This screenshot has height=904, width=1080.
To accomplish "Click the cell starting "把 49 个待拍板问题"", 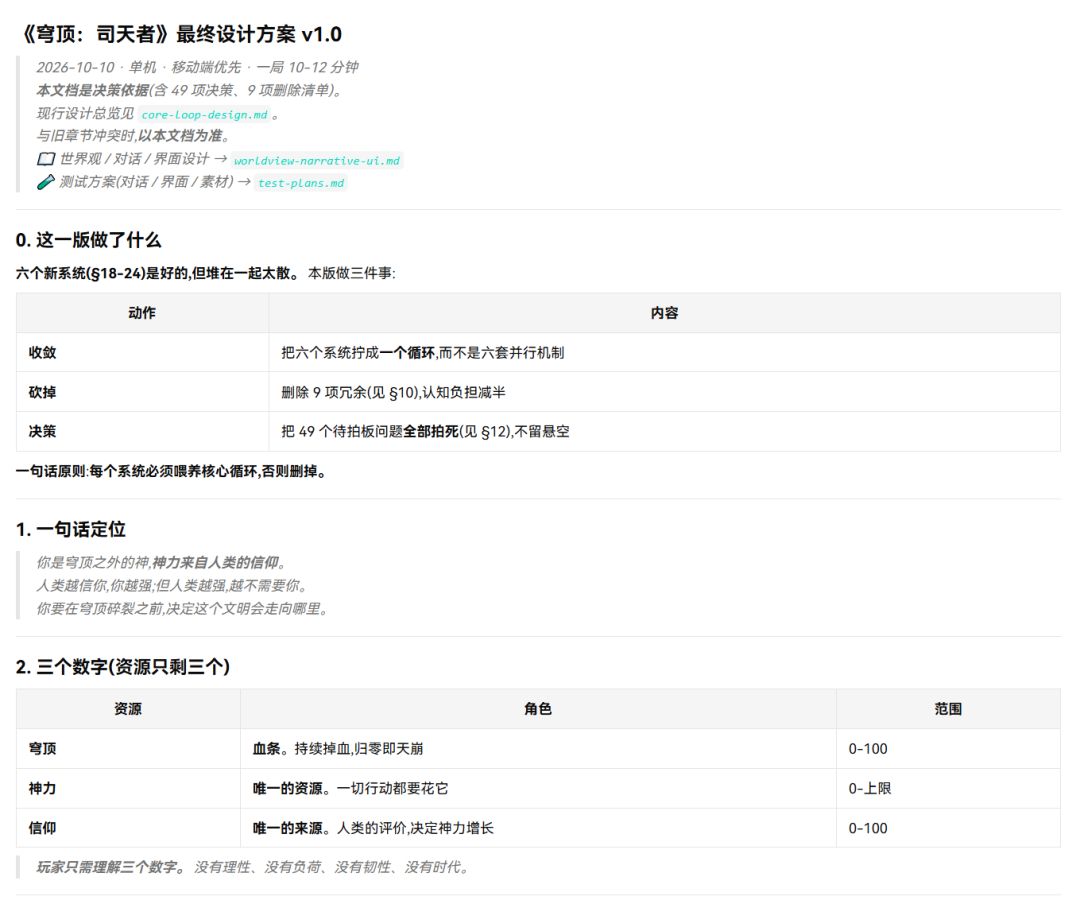I will pos(664,431).
